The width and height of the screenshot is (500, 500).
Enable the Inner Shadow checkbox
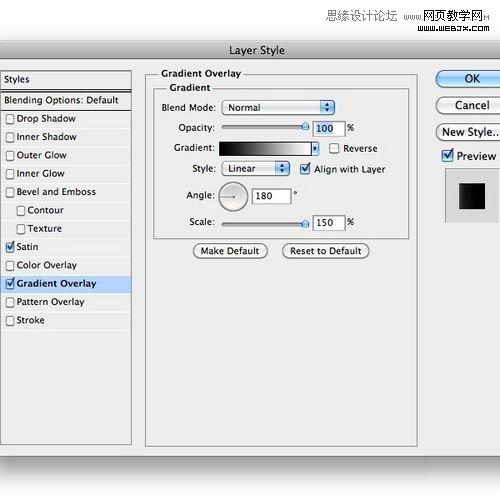[10, 137]
